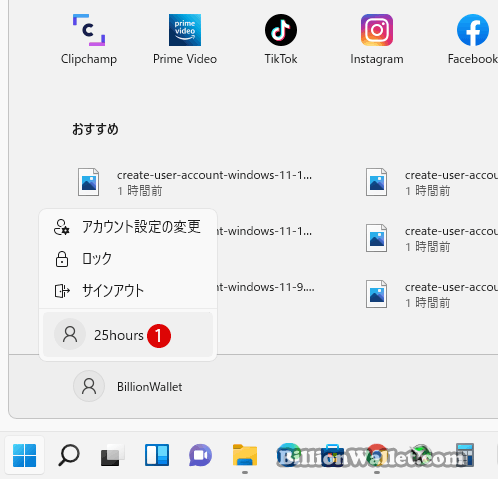Screen dimensions: 498x479
Task: Open the Clipchamp app
Action: point(89,39)
